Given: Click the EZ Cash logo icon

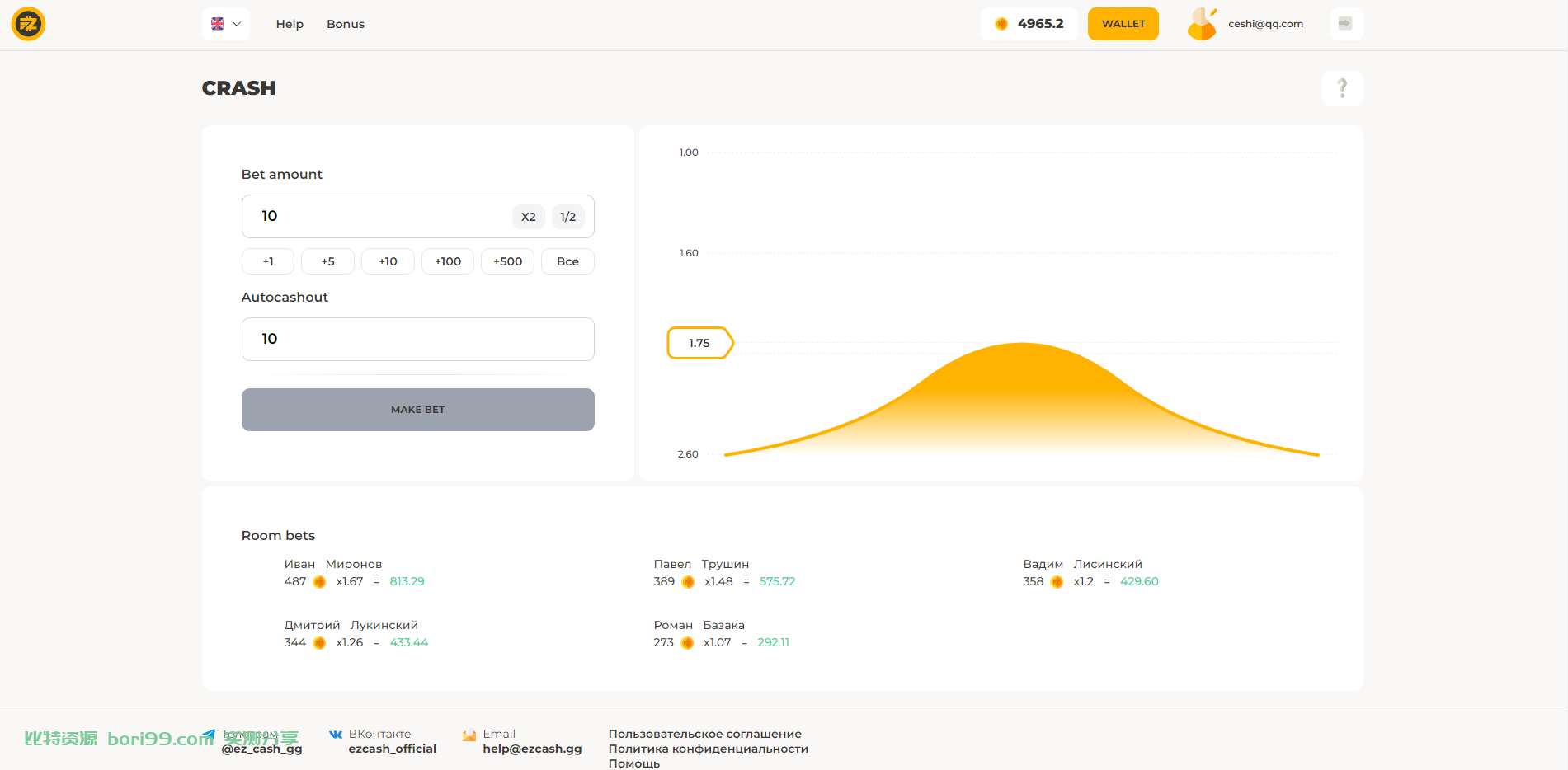Looking at the screenshot, I should click(28, 24).
